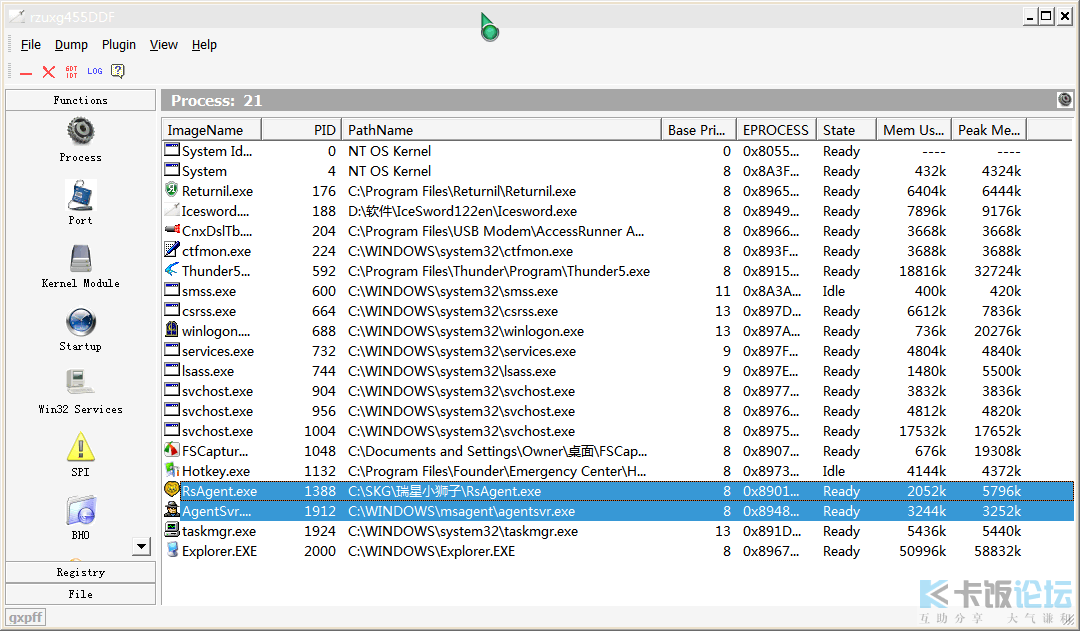Select svchost.exe with PID 904
1080x631 pixels.
click(618, 391)
